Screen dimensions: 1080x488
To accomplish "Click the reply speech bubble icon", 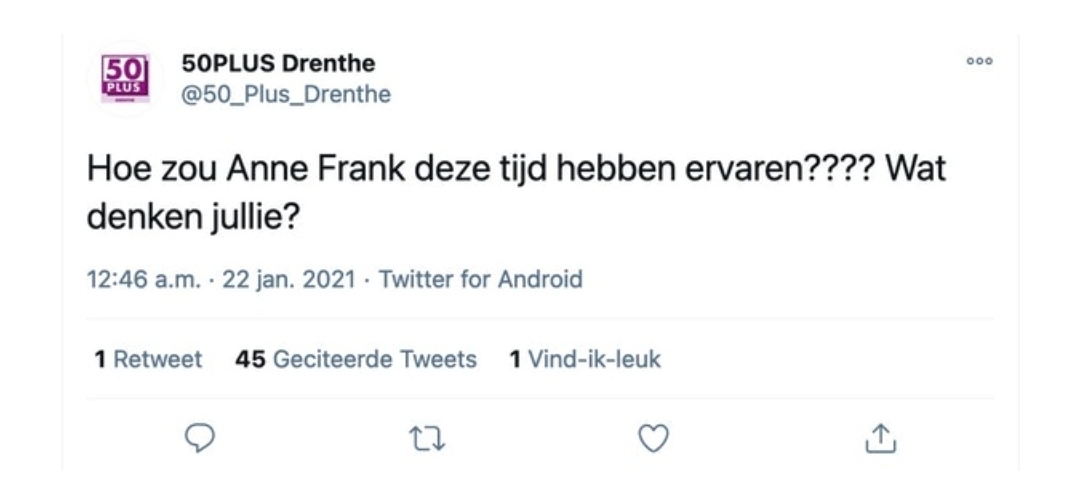I will 202,437.
